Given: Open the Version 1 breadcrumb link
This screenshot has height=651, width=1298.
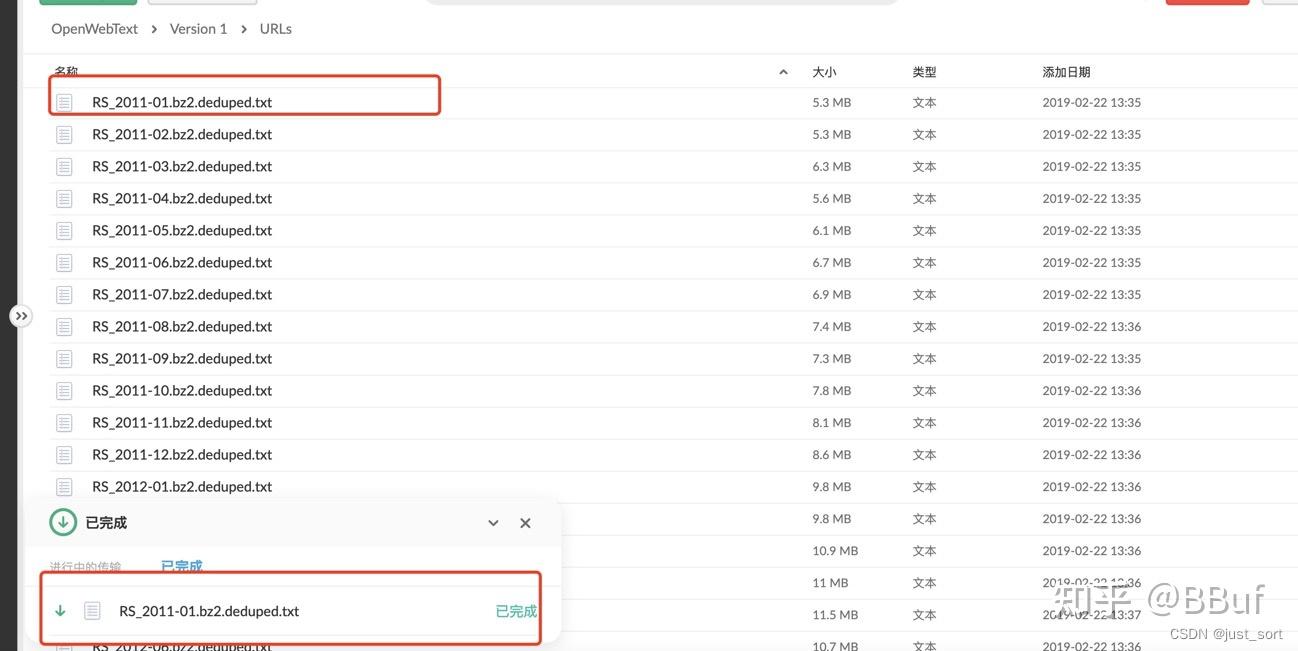Looking at the screenshot, I should tap(197, 28).
